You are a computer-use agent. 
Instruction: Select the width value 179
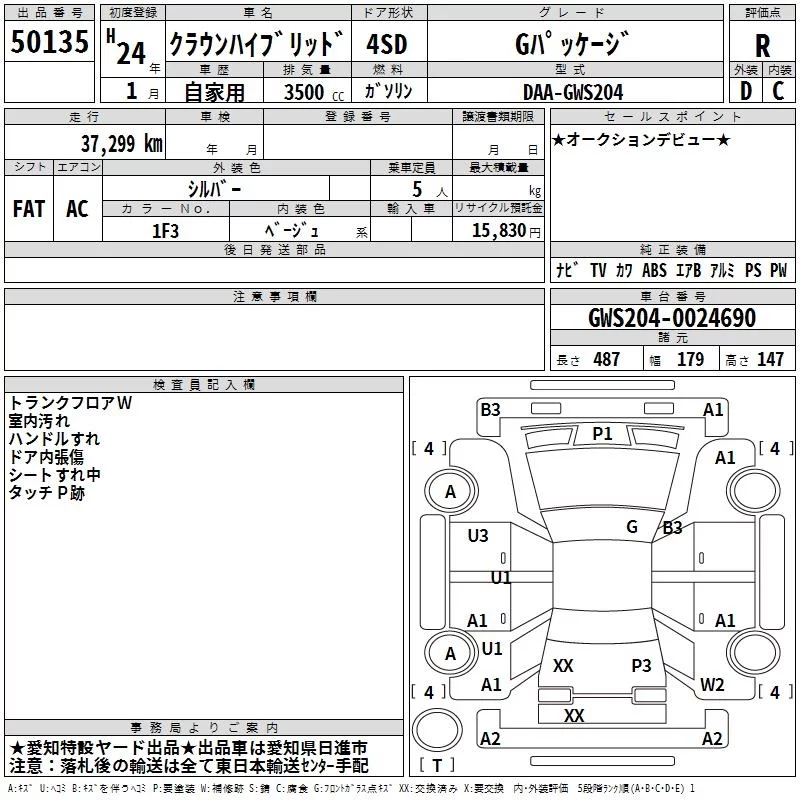click(x=690, y=359)
